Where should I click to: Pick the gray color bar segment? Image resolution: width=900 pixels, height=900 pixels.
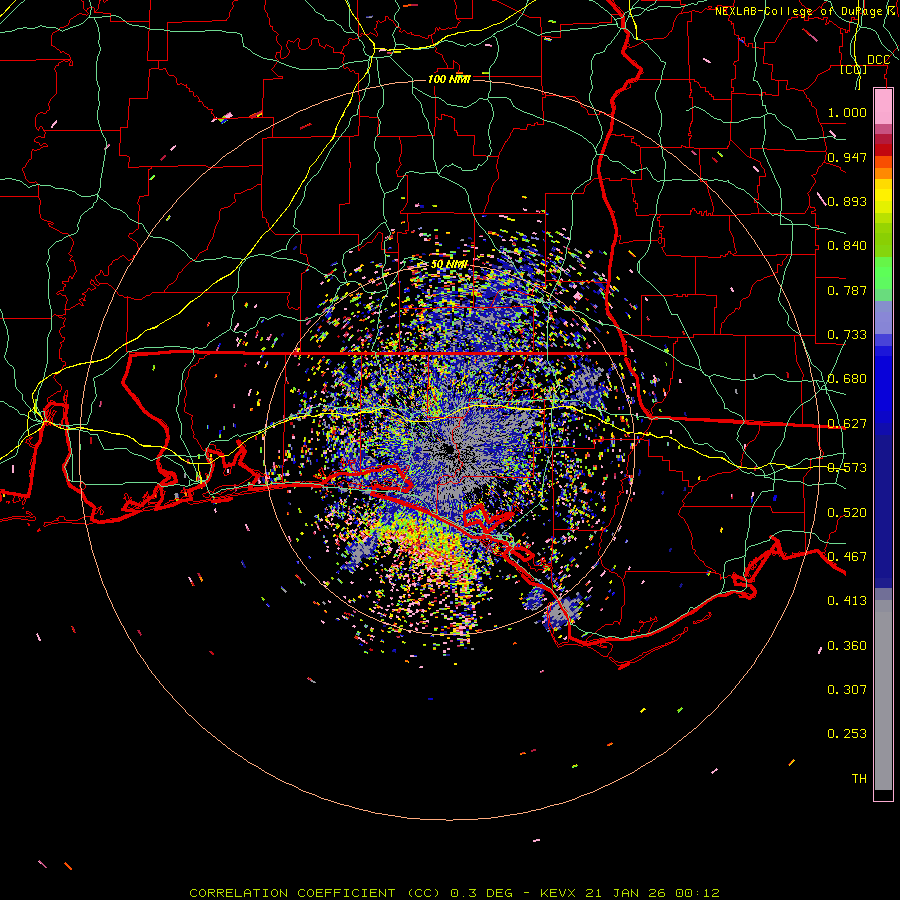[883, 695]
